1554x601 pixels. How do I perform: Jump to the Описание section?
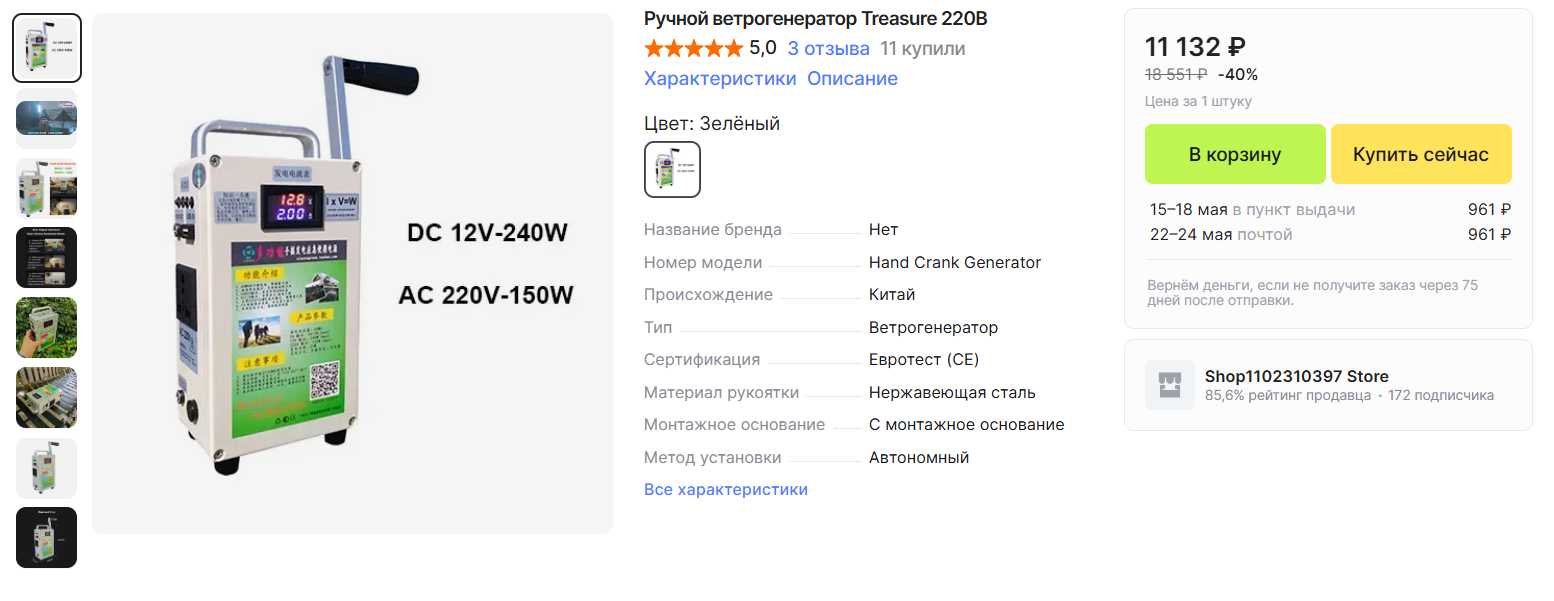pos(852,78)
